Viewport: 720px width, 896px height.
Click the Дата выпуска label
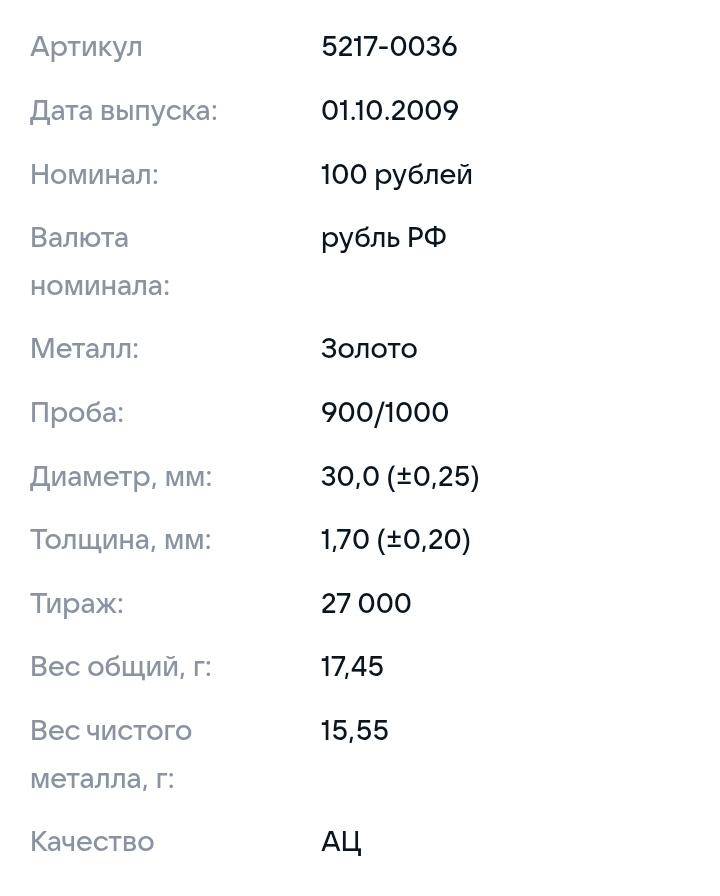tap(123, 111)
